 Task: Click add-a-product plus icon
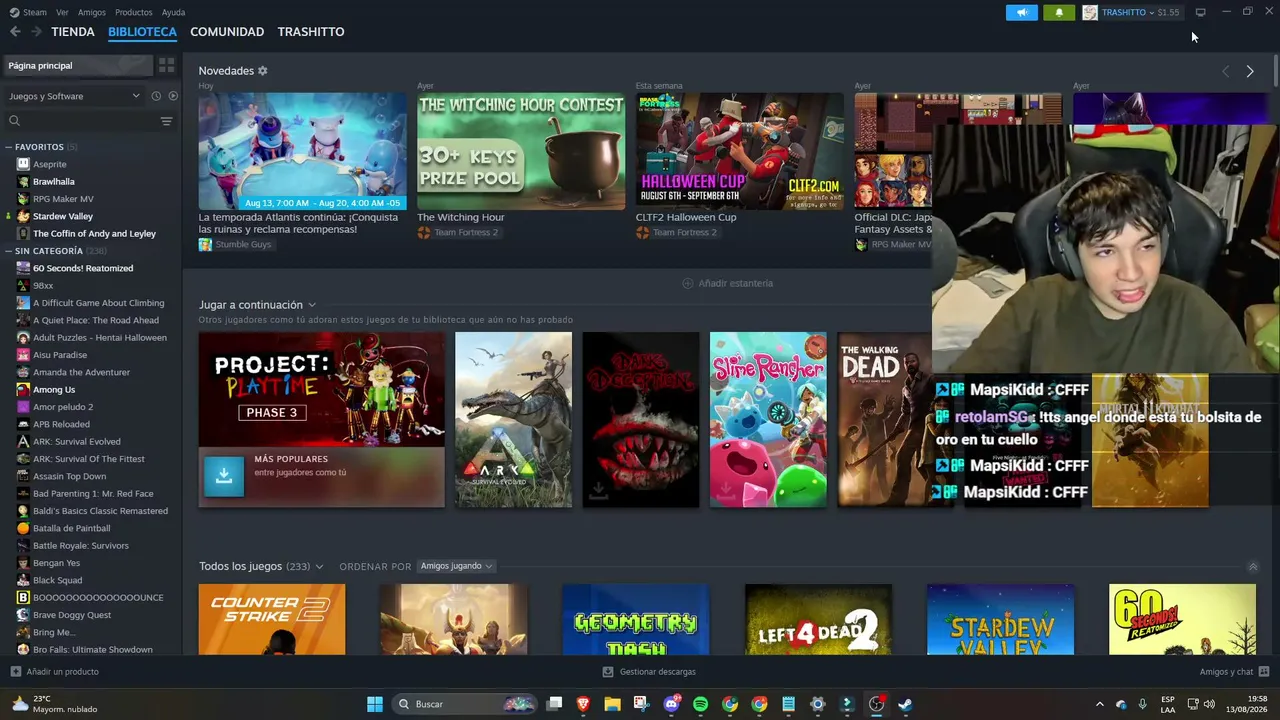(15, 672)
